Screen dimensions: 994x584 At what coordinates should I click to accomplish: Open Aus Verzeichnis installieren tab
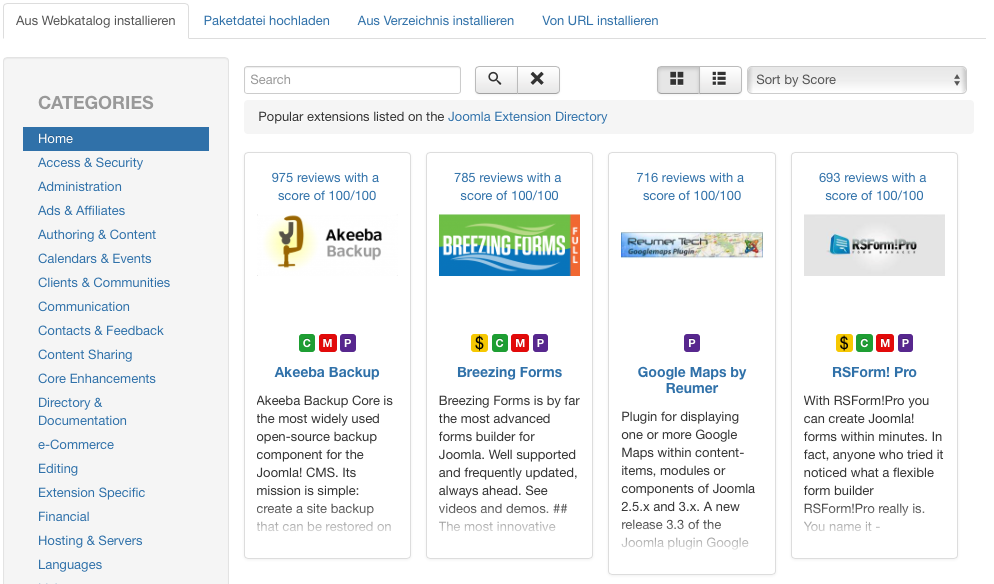(x=436, y=21)
